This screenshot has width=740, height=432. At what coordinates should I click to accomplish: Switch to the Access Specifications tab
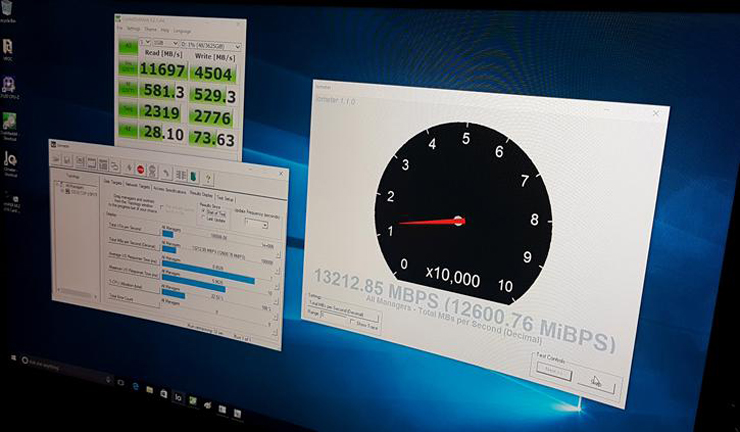(170, 190)
